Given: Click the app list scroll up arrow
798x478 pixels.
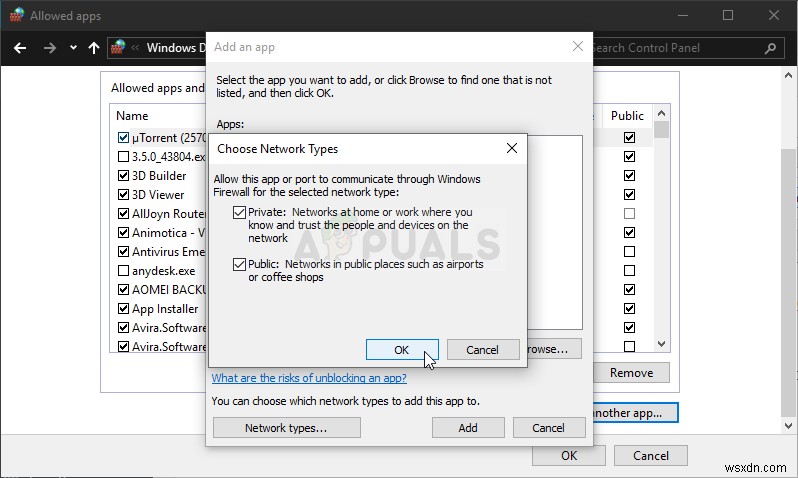Looking at the screenshot, I should tap(662, 113).
